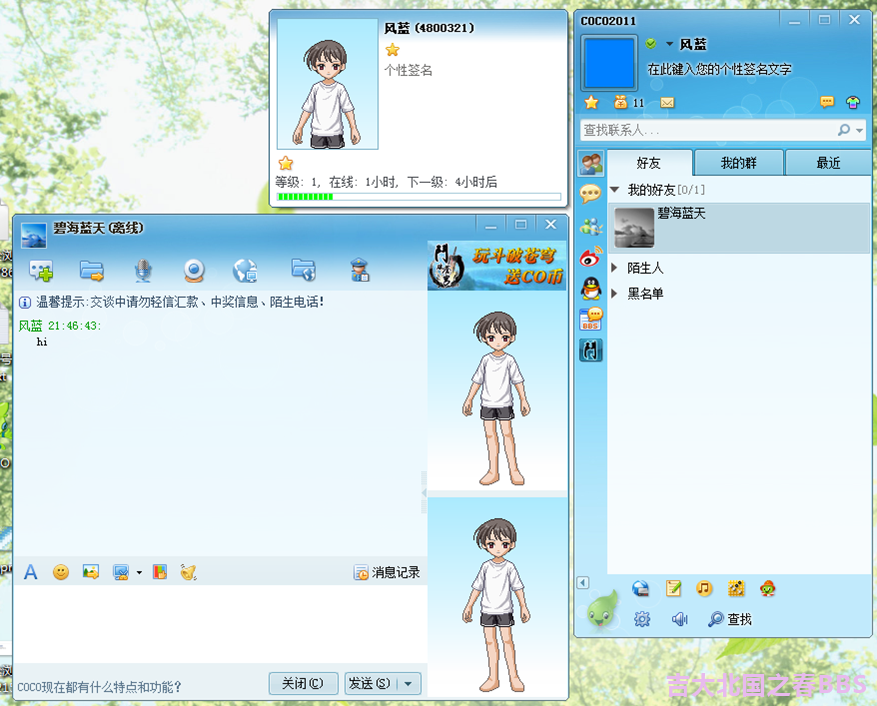Open the send options dropdown arrow
The width and height of the screenshot is (877, 706).
pos(409,684)
